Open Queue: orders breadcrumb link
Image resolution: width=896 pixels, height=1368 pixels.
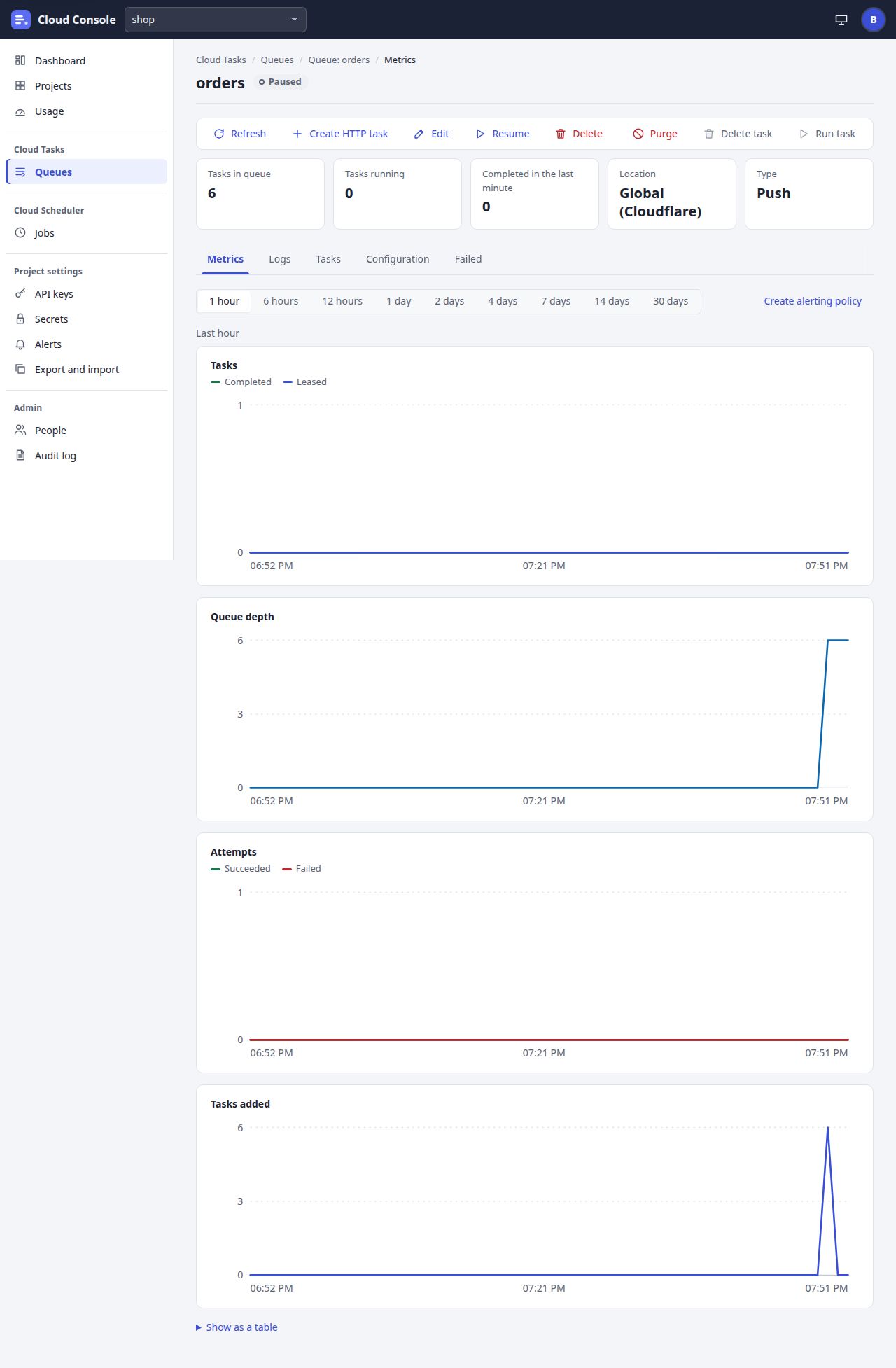(x=339, y=60)
